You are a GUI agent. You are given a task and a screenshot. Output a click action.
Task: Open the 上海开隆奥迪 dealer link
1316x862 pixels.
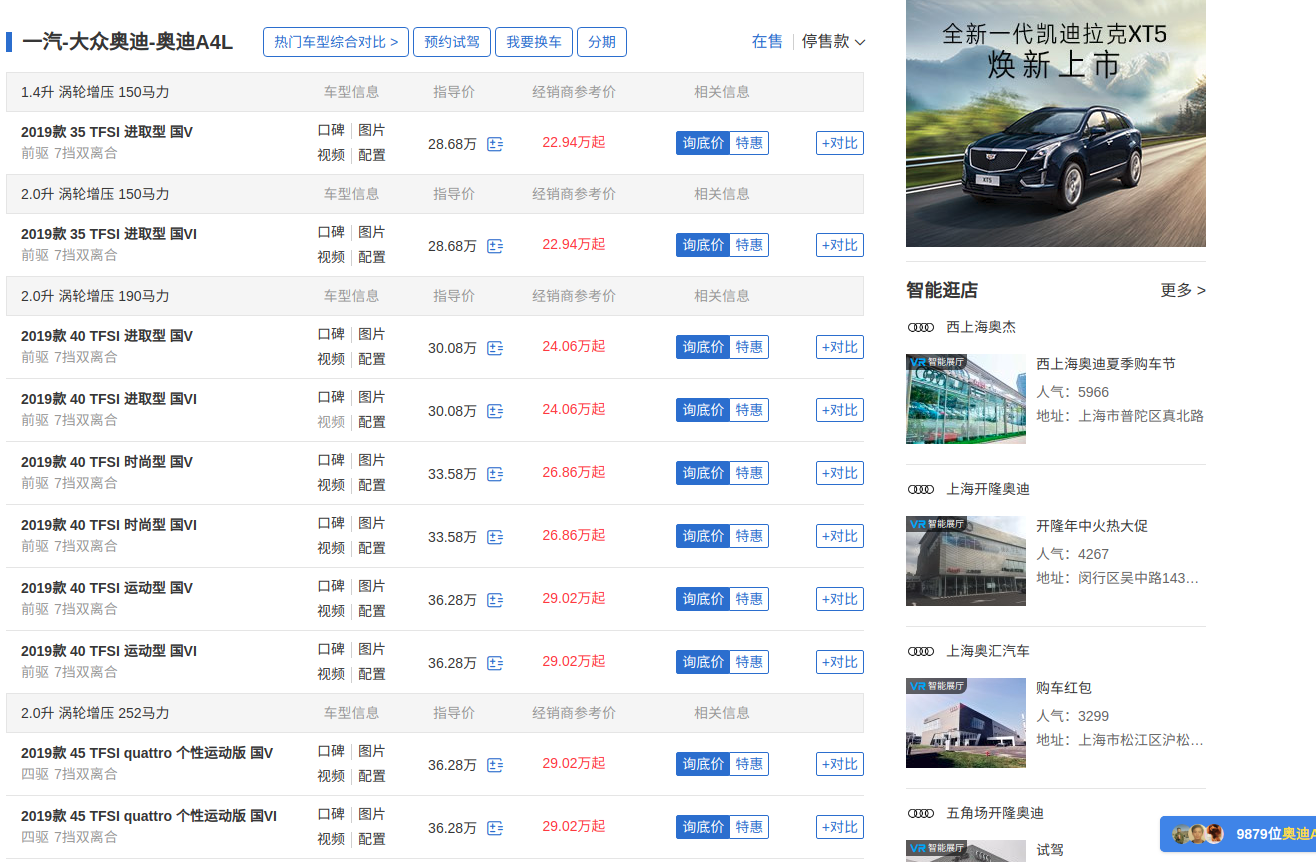(x=988, y=489)
